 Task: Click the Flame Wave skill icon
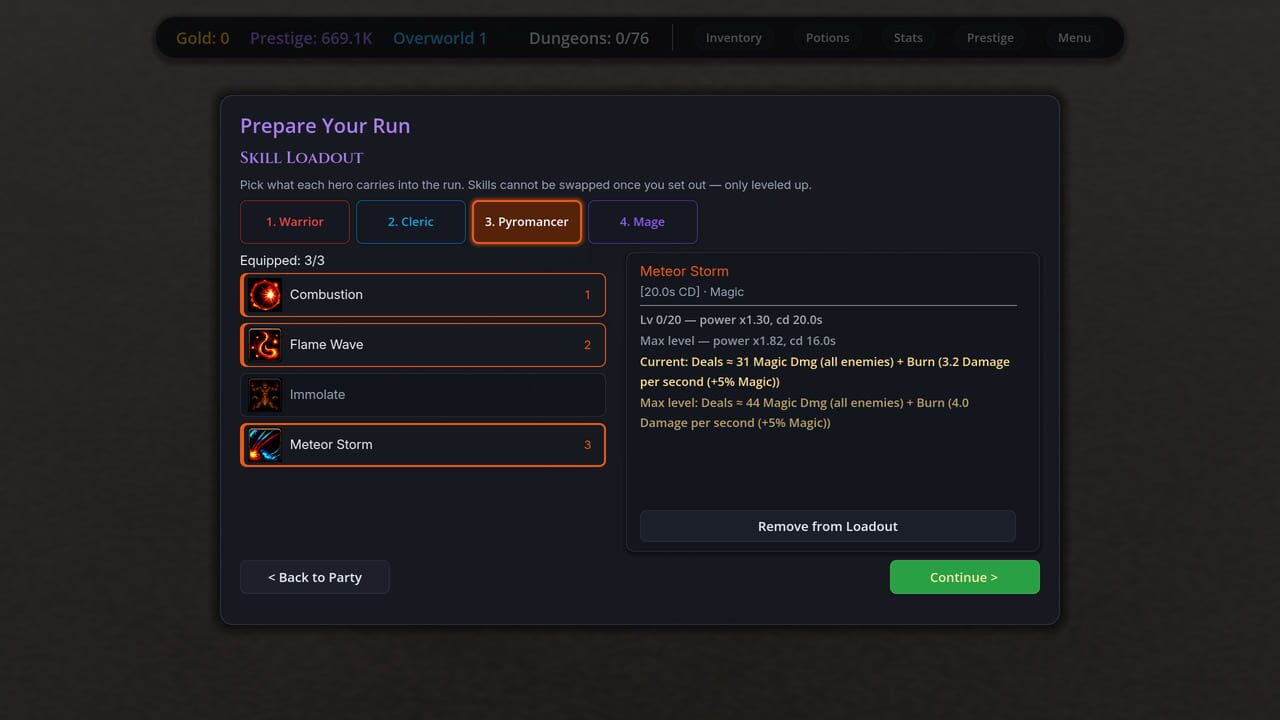pos(265,345)
